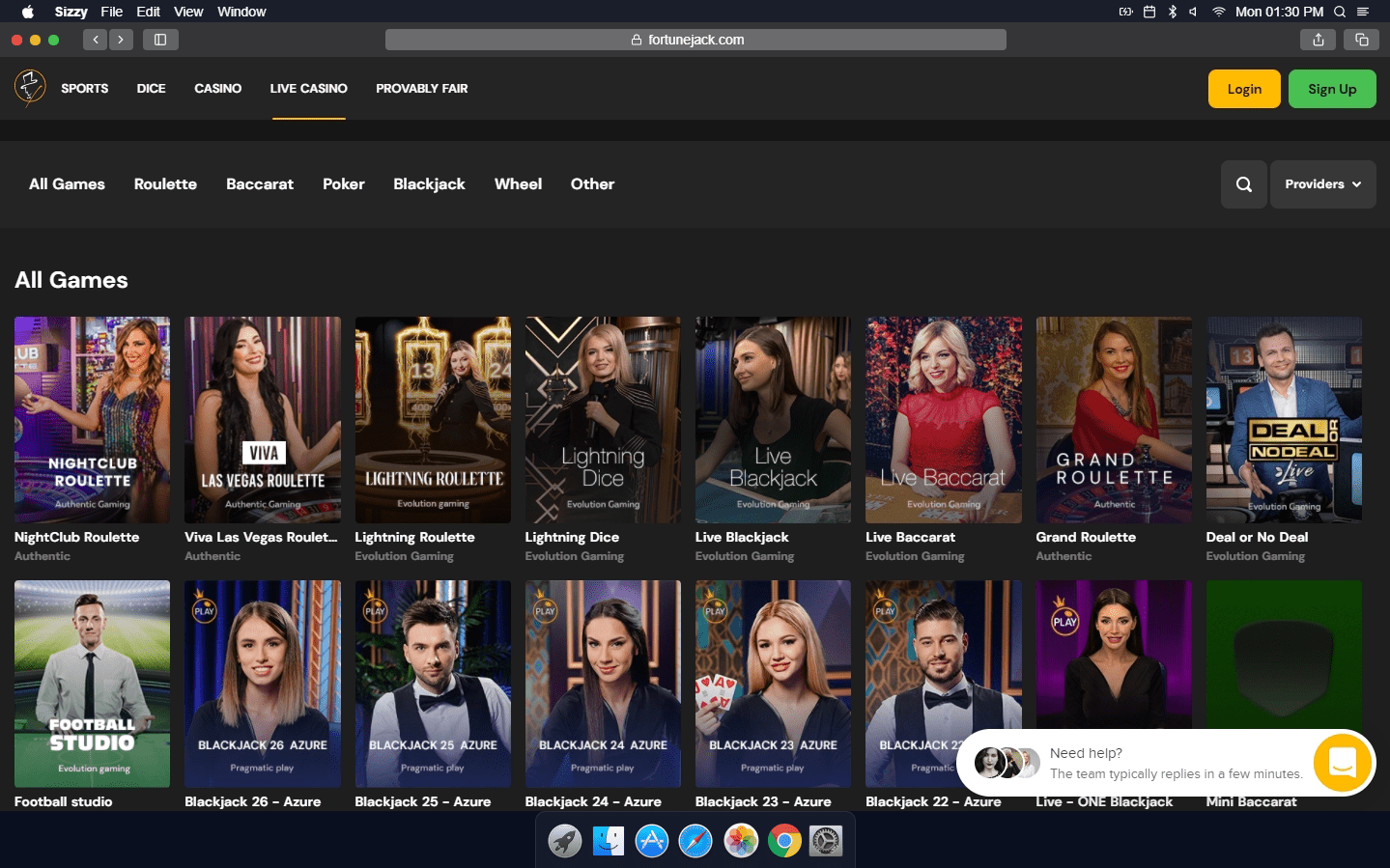Open the Apple menu
This screenshot has width=1390, height=868.
click(28, 12)
